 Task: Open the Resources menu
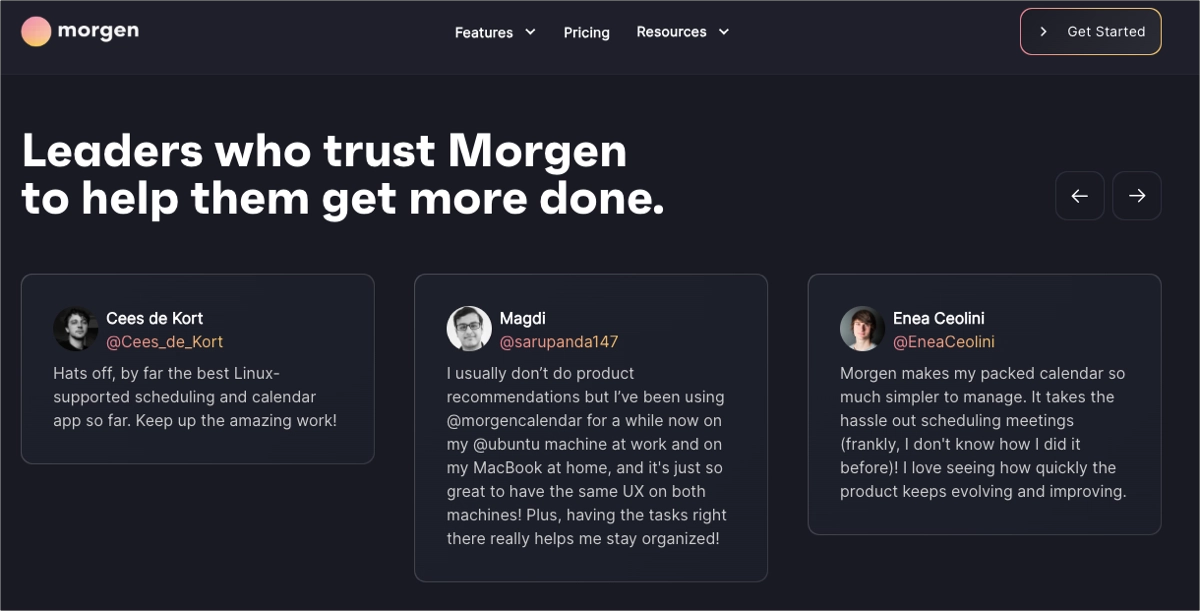pos(671,32)
